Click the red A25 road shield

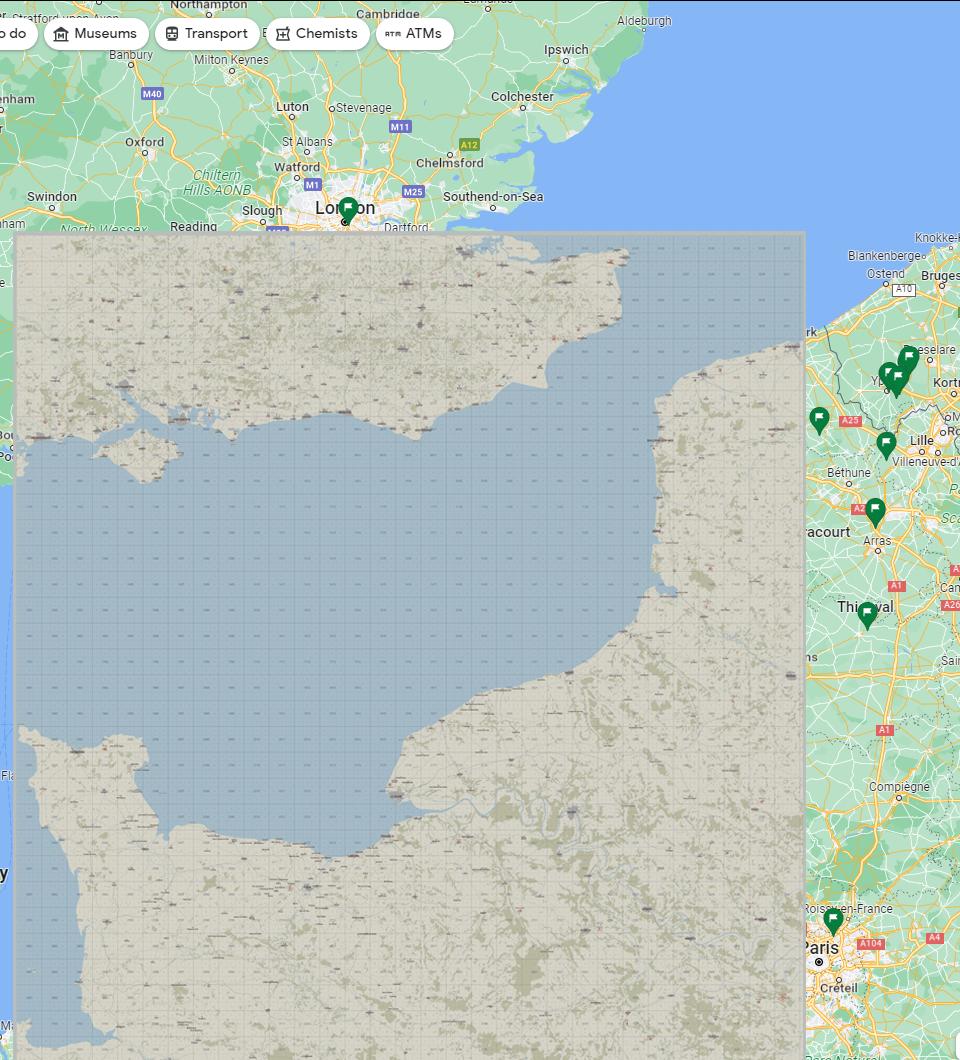[x=850, y=420]
